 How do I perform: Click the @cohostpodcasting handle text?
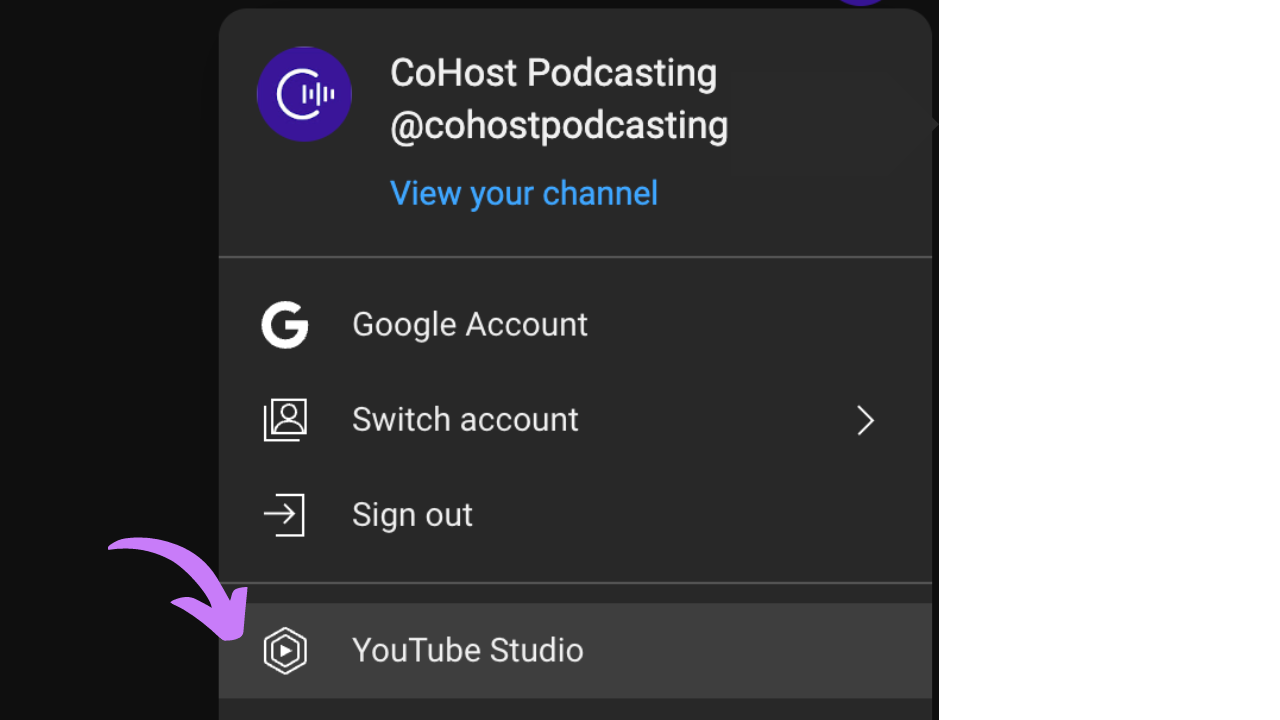pos(559,126)
